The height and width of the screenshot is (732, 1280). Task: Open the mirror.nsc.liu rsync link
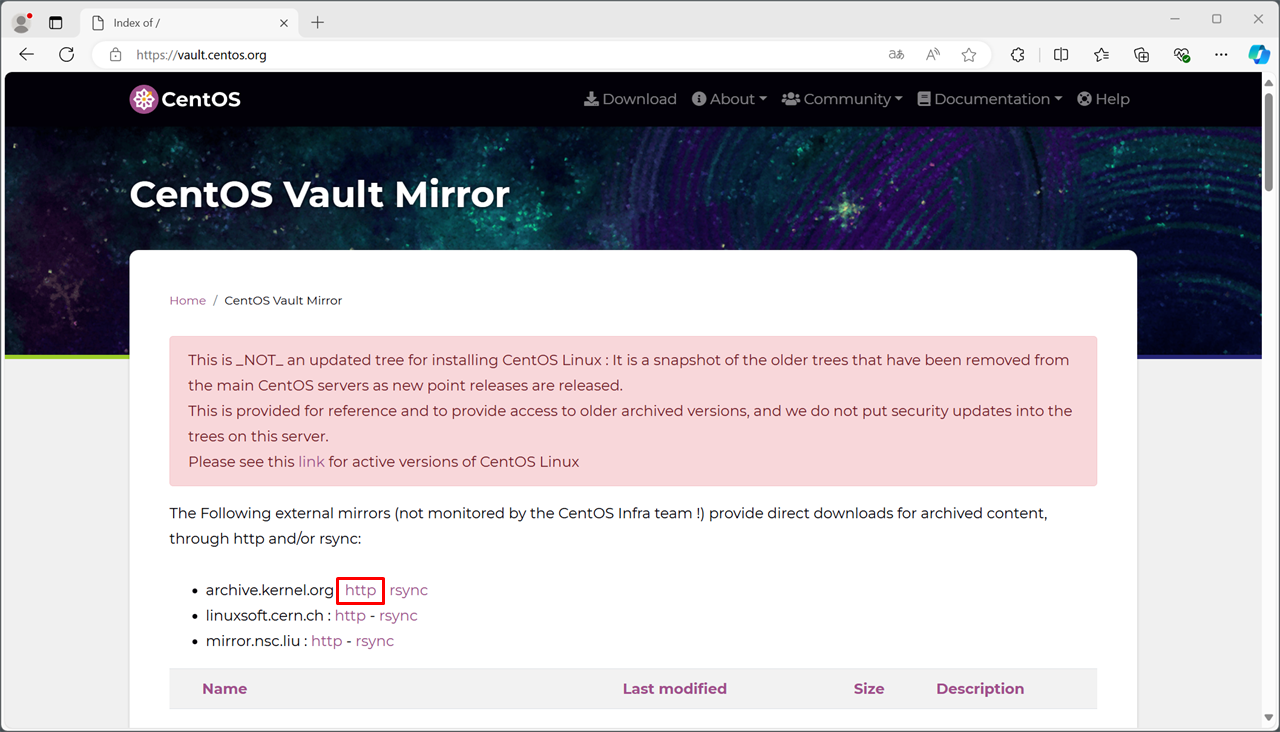[x=374, y=641]
